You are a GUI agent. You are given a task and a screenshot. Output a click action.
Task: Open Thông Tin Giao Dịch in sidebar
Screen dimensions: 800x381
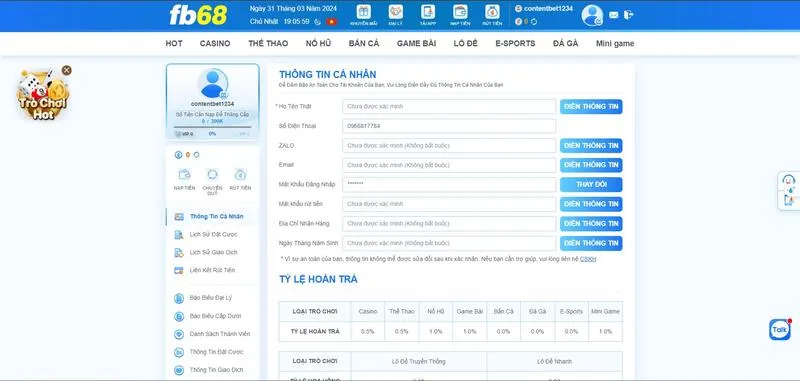[x=212, y=370]
